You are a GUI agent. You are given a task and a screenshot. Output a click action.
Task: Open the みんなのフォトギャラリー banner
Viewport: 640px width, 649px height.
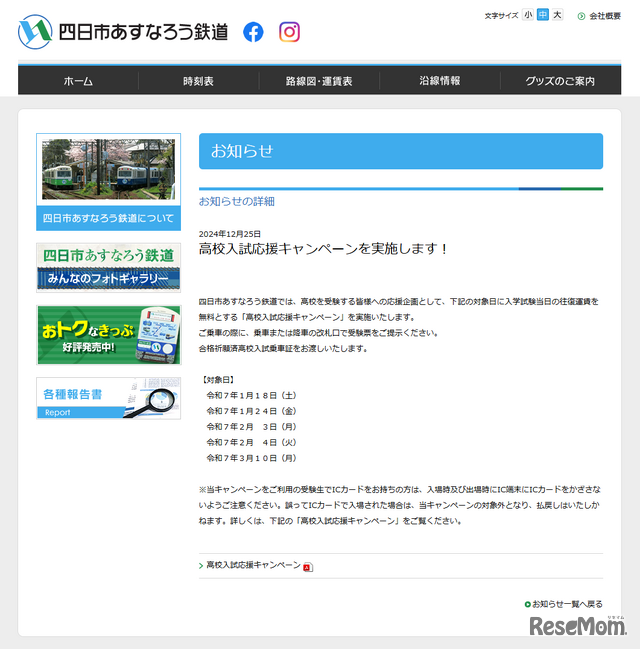[108, 267]
